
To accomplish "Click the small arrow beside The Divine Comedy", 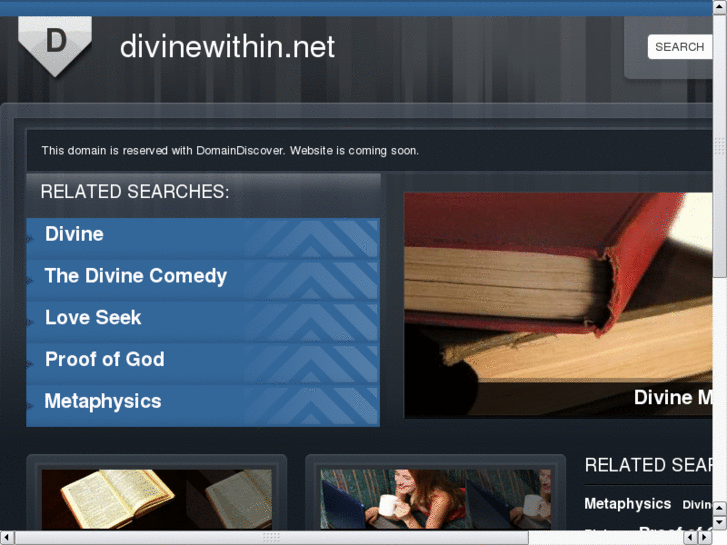I will click(x=30, y=281).
